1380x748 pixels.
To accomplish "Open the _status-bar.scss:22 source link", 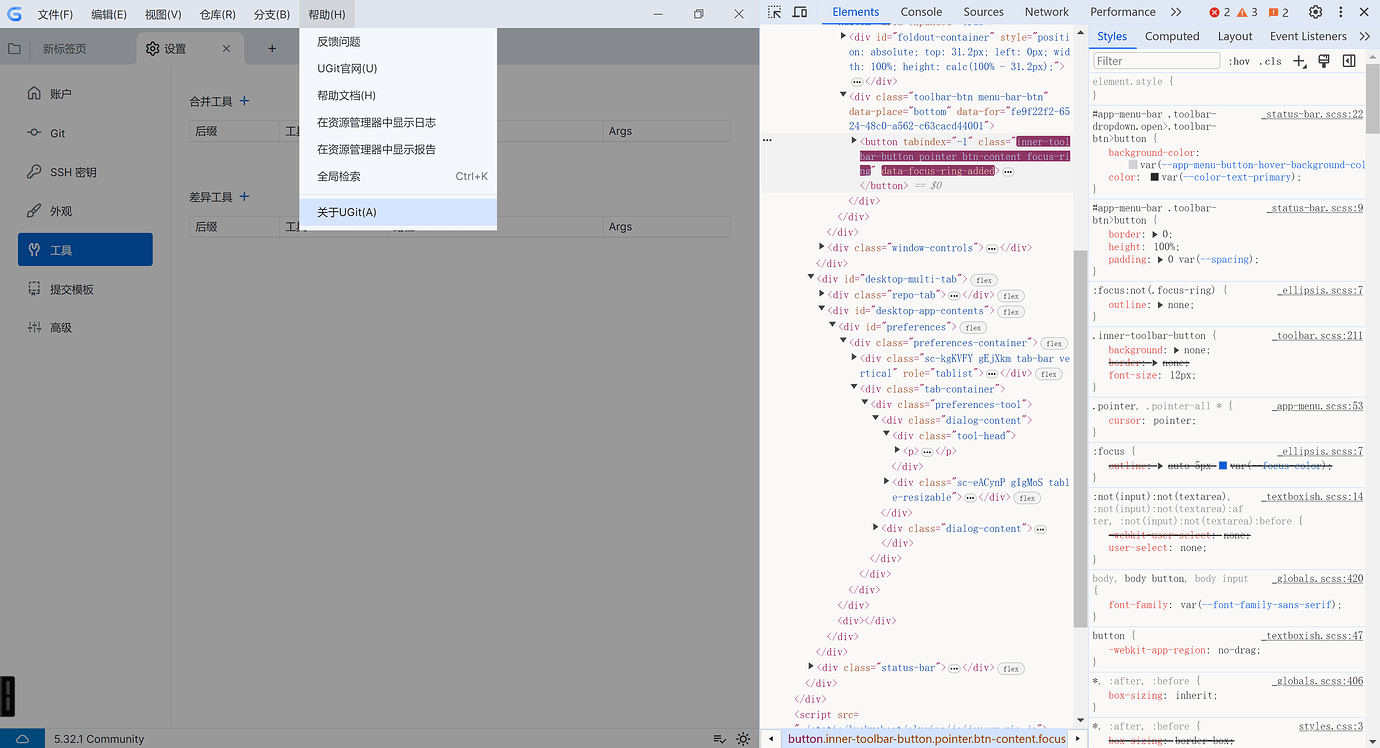I will 1312,115.
